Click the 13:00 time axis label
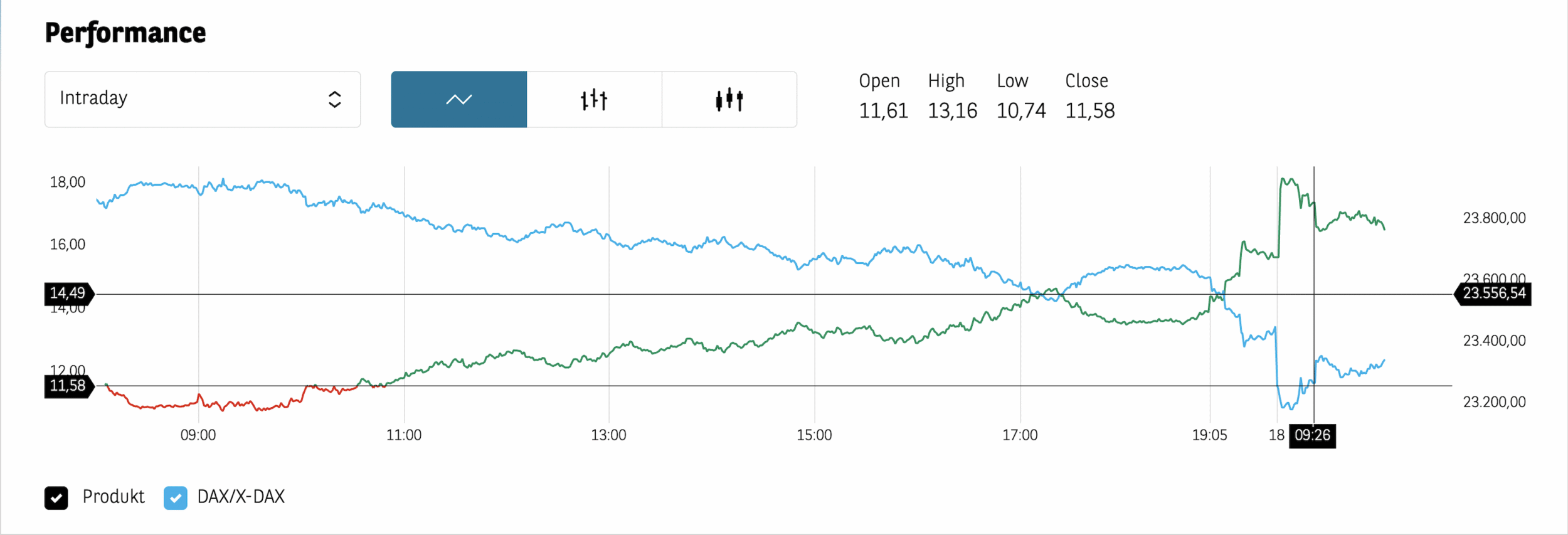This screenshot has height=535, width=1568. [x=608, y=435]
